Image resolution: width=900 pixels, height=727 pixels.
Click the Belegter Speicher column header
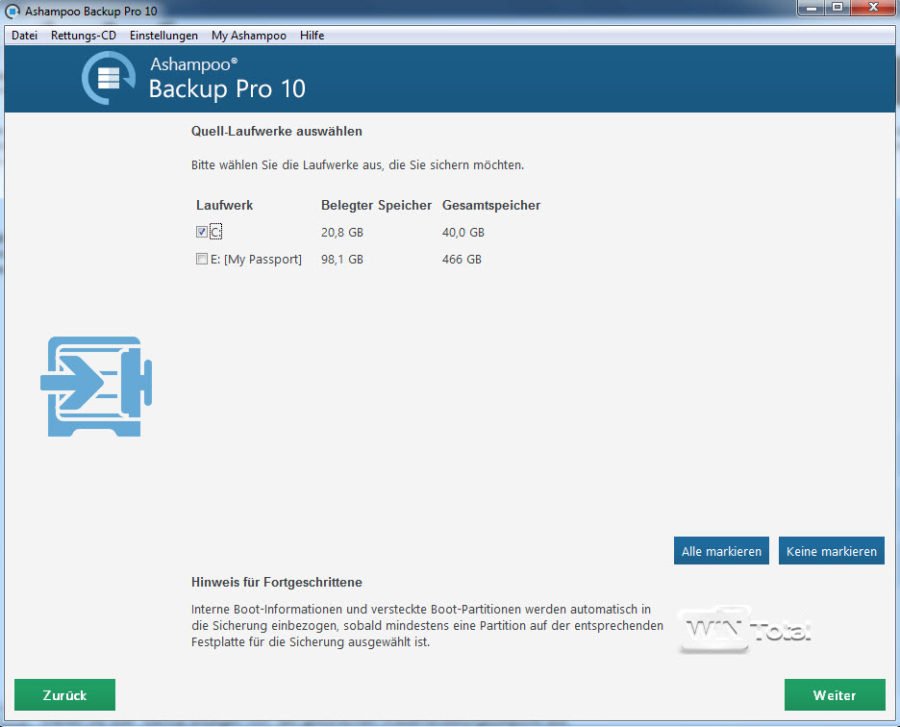click(376, 205)
